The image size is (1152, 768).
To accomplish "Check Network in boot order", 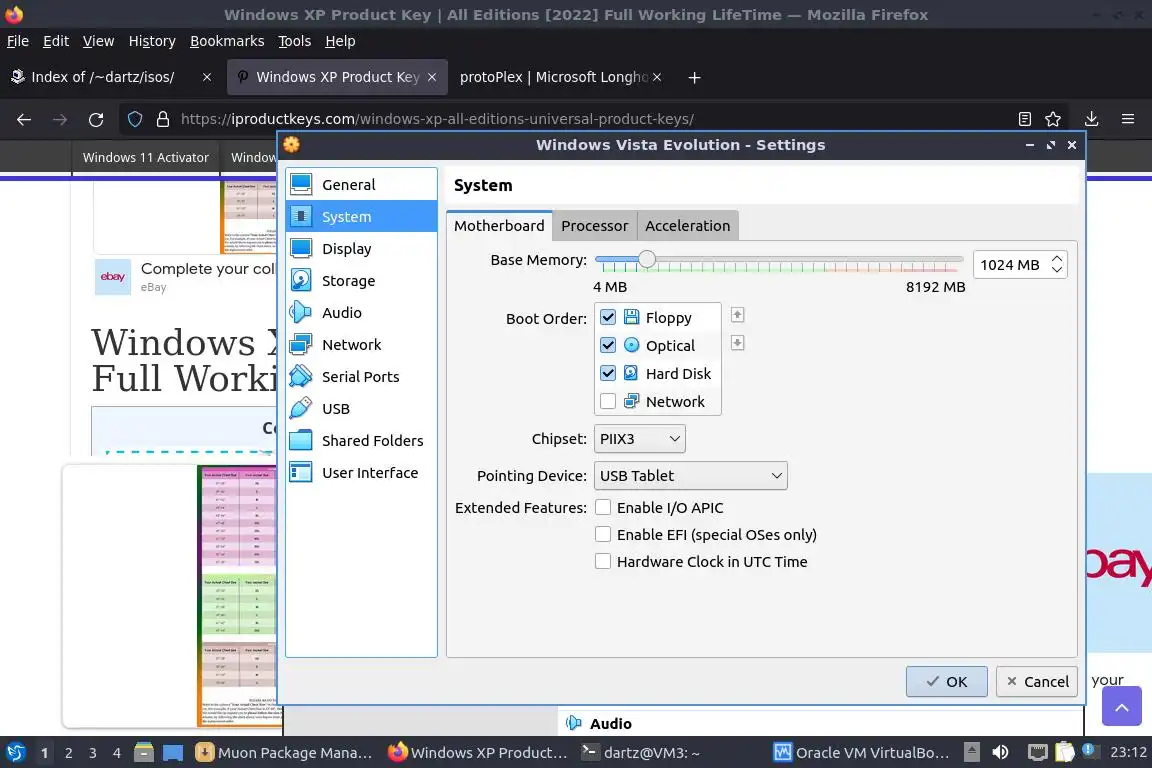I will tap(608, 401).
